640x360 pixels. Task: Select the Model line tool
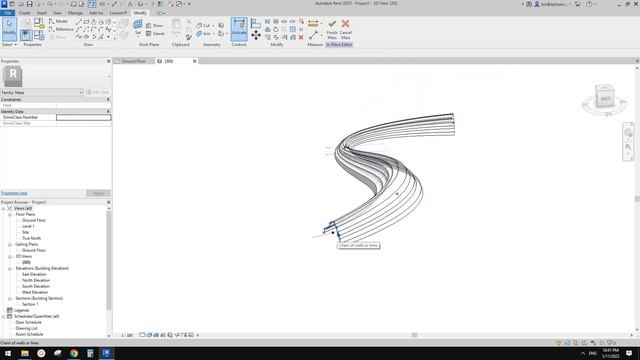tap(58, 21)
